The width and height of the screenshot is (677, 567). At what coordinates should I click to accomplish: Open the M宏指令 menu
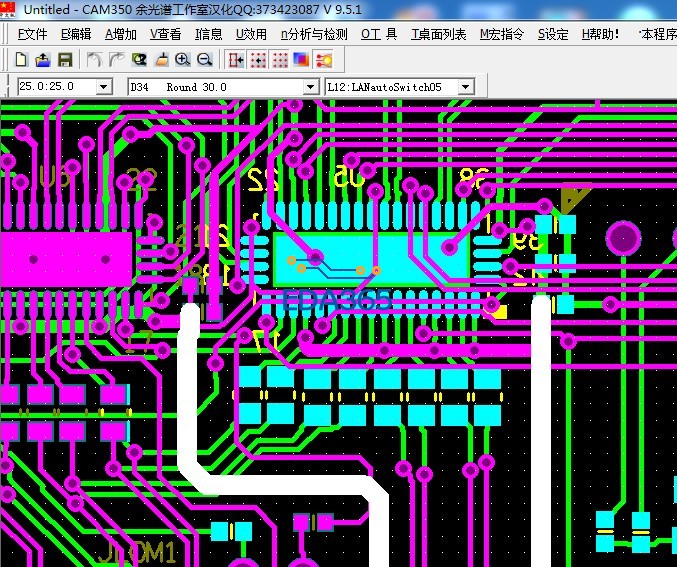[x=502, y=34]
